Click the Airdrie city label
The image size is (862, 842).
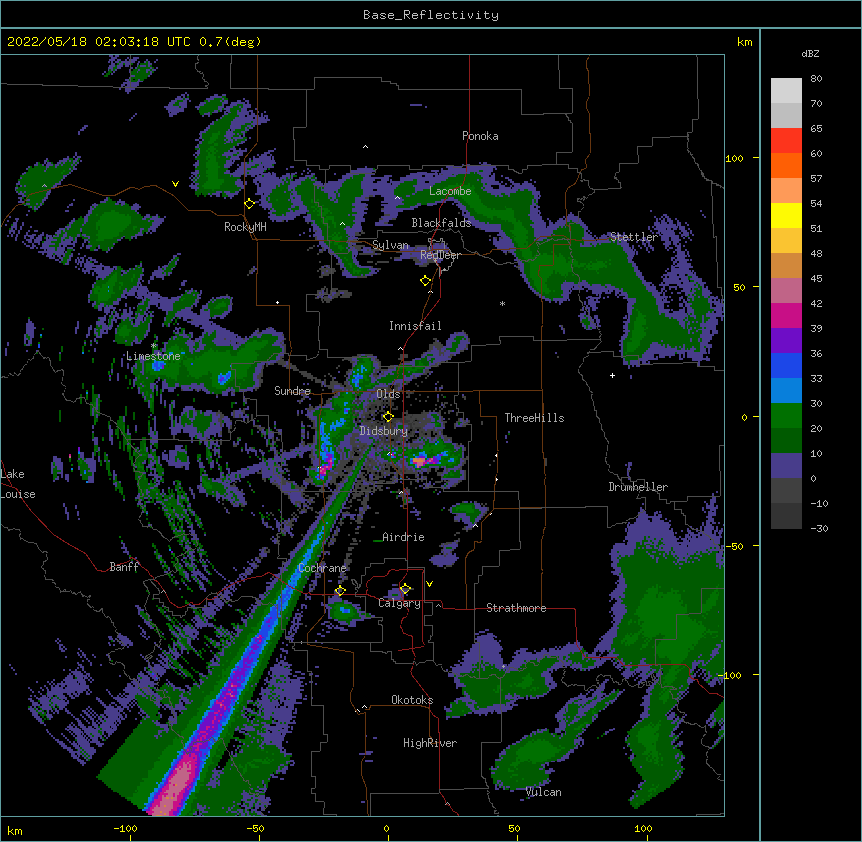403,537
